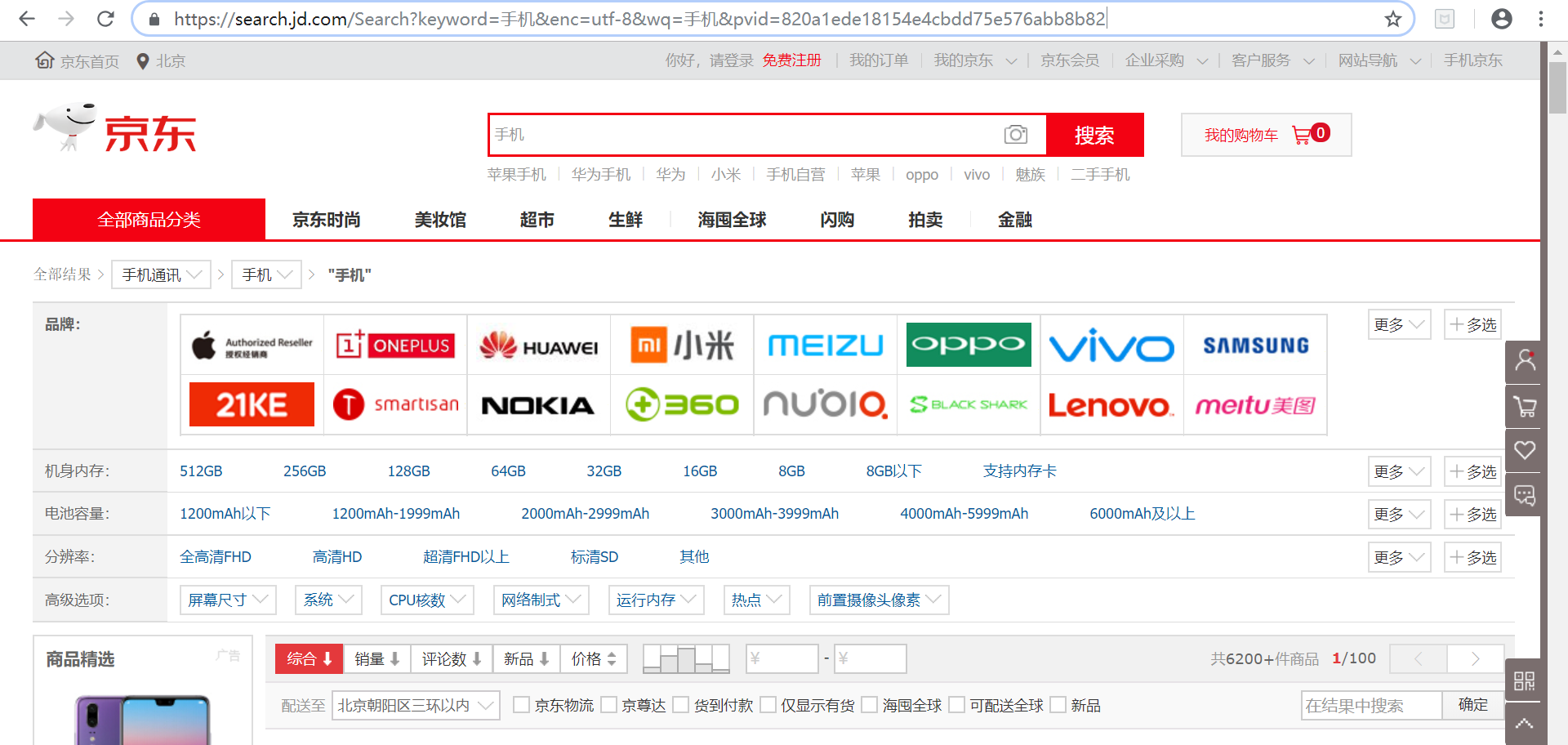
Task: Reload the page with refresh icon
Action: 105,19
